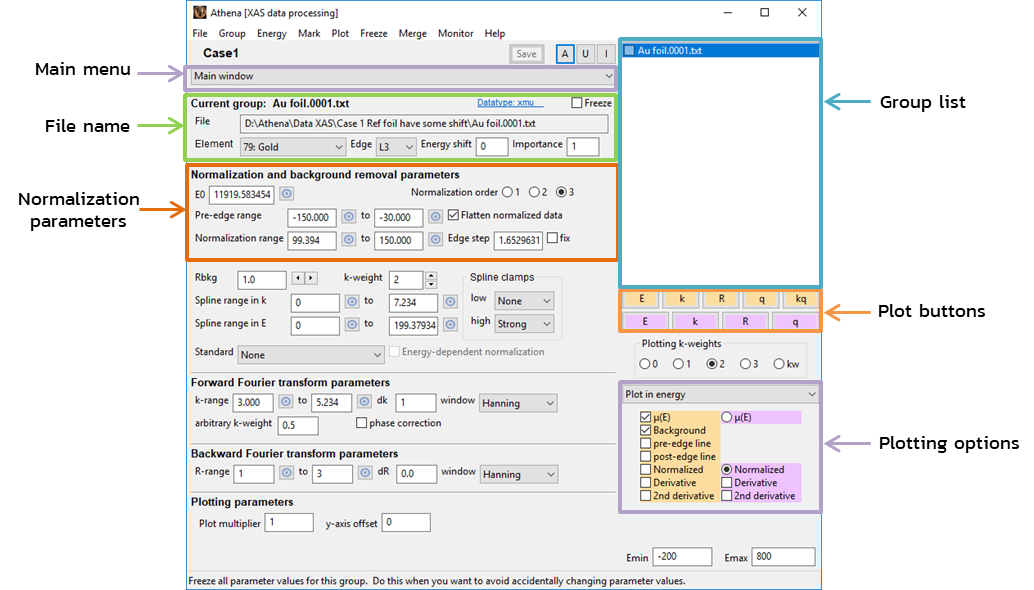Select plotting k-weight 3
Image resolution: width=1034 pixels, height=590 pixels.
[745, 364]
